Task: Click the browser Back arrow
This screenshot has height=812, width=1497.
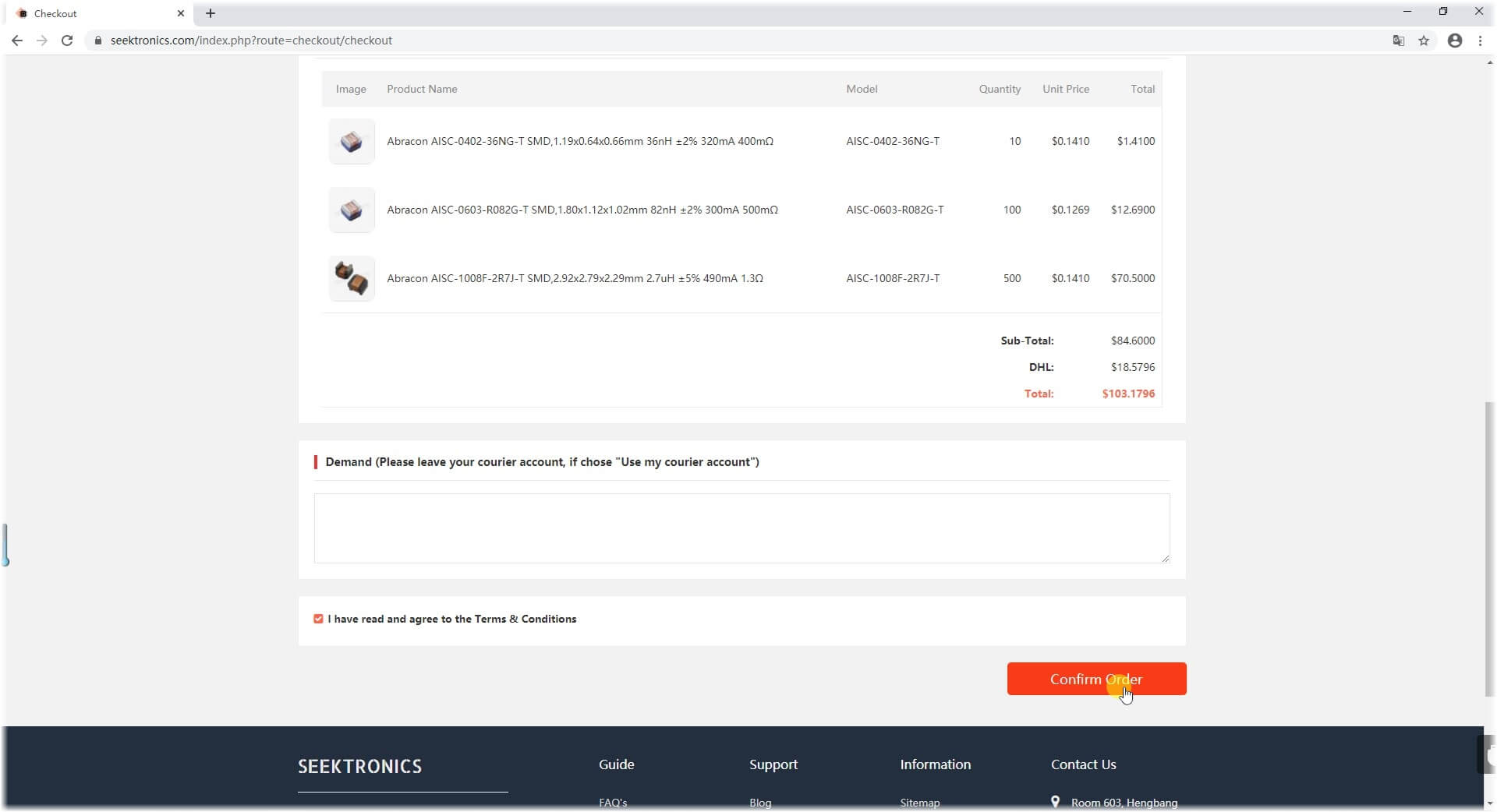Action: (16, 41)
